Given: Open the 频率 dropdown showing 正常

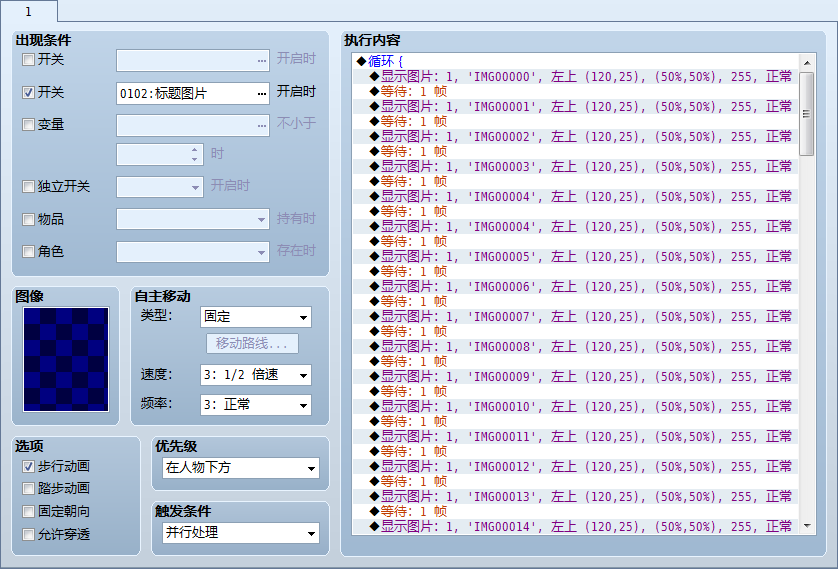Looking at the screenshot, I should tap(255, 405).
